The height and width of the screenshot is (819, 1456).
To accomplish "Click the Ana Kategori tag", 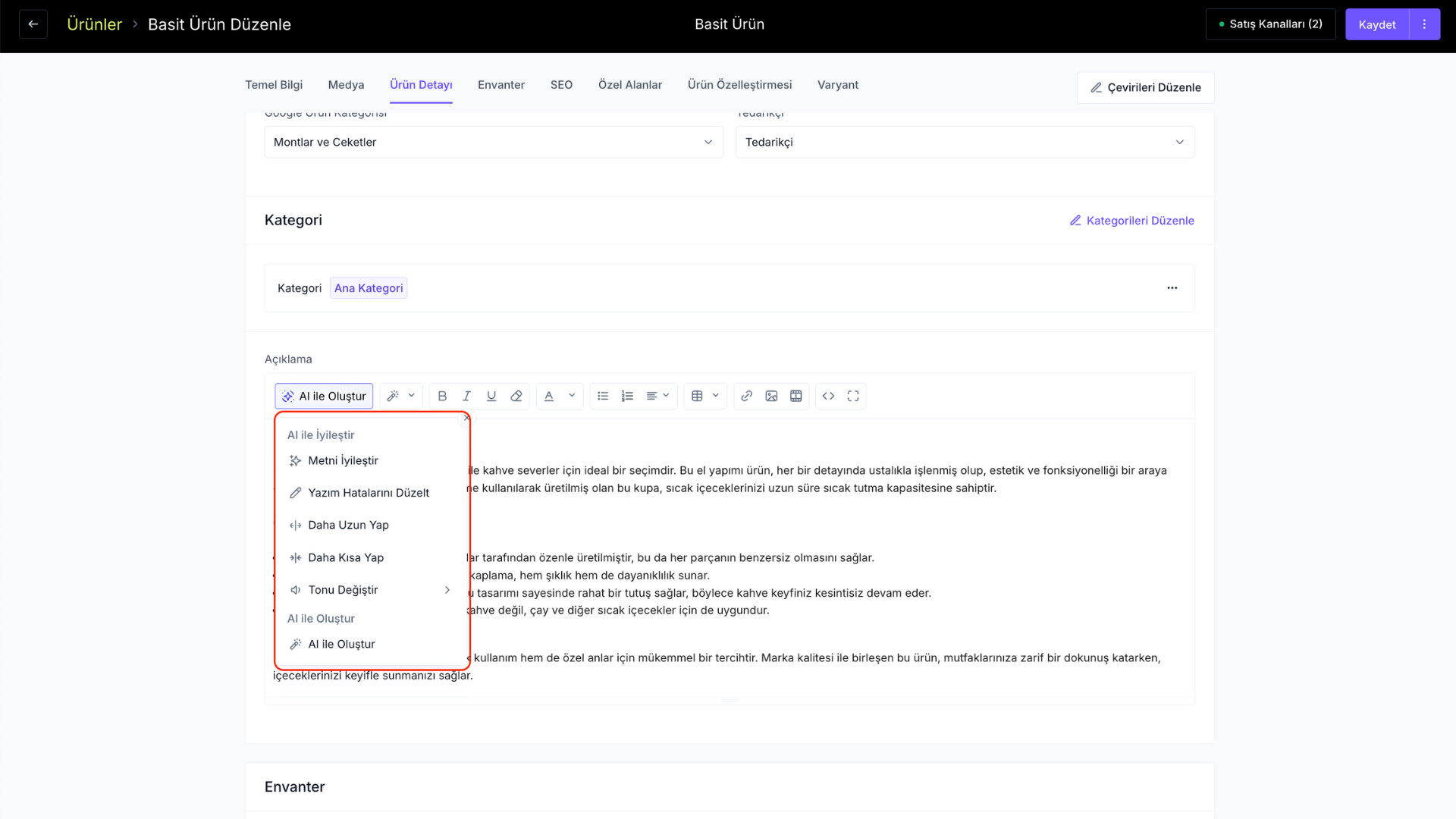I will (x=369, y=288).
